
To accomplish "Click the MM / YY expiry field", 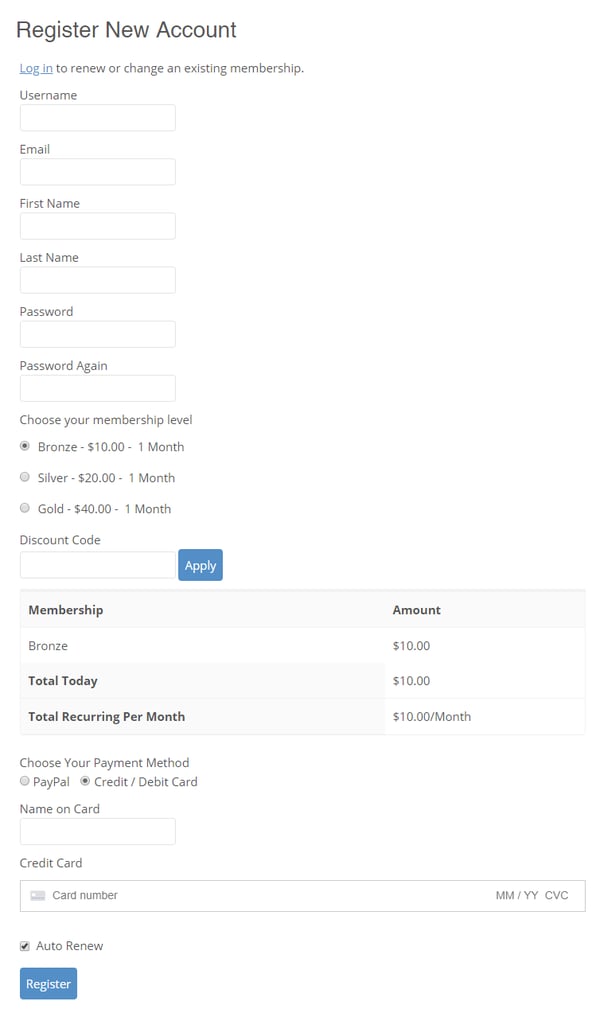I will [517, 896].
